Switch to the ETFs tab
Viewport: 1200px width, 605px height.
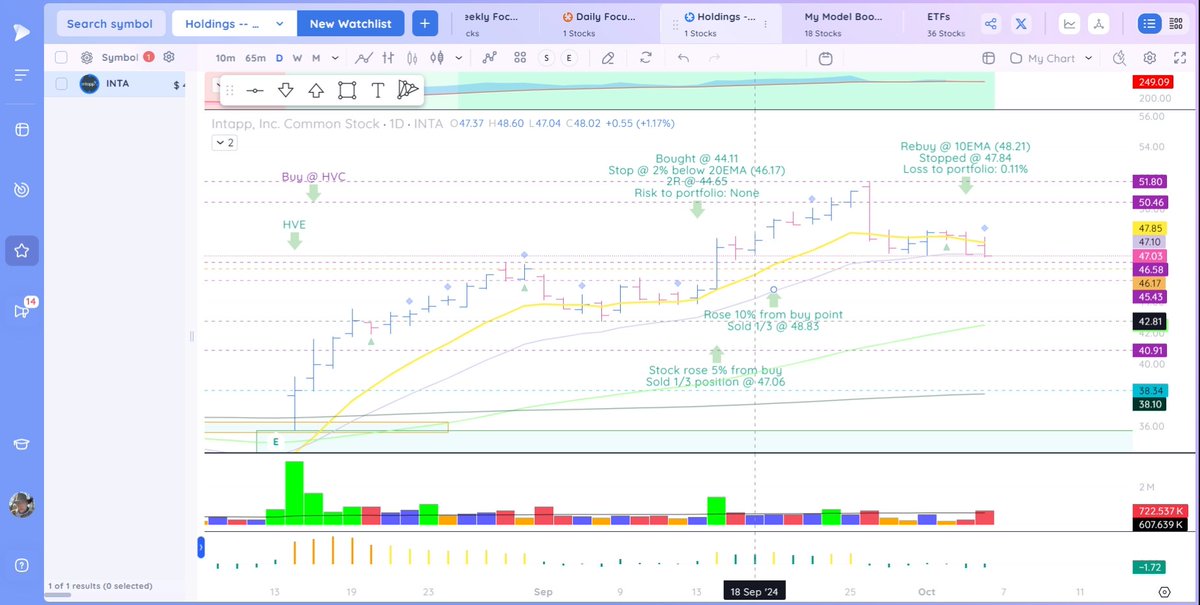945,23
